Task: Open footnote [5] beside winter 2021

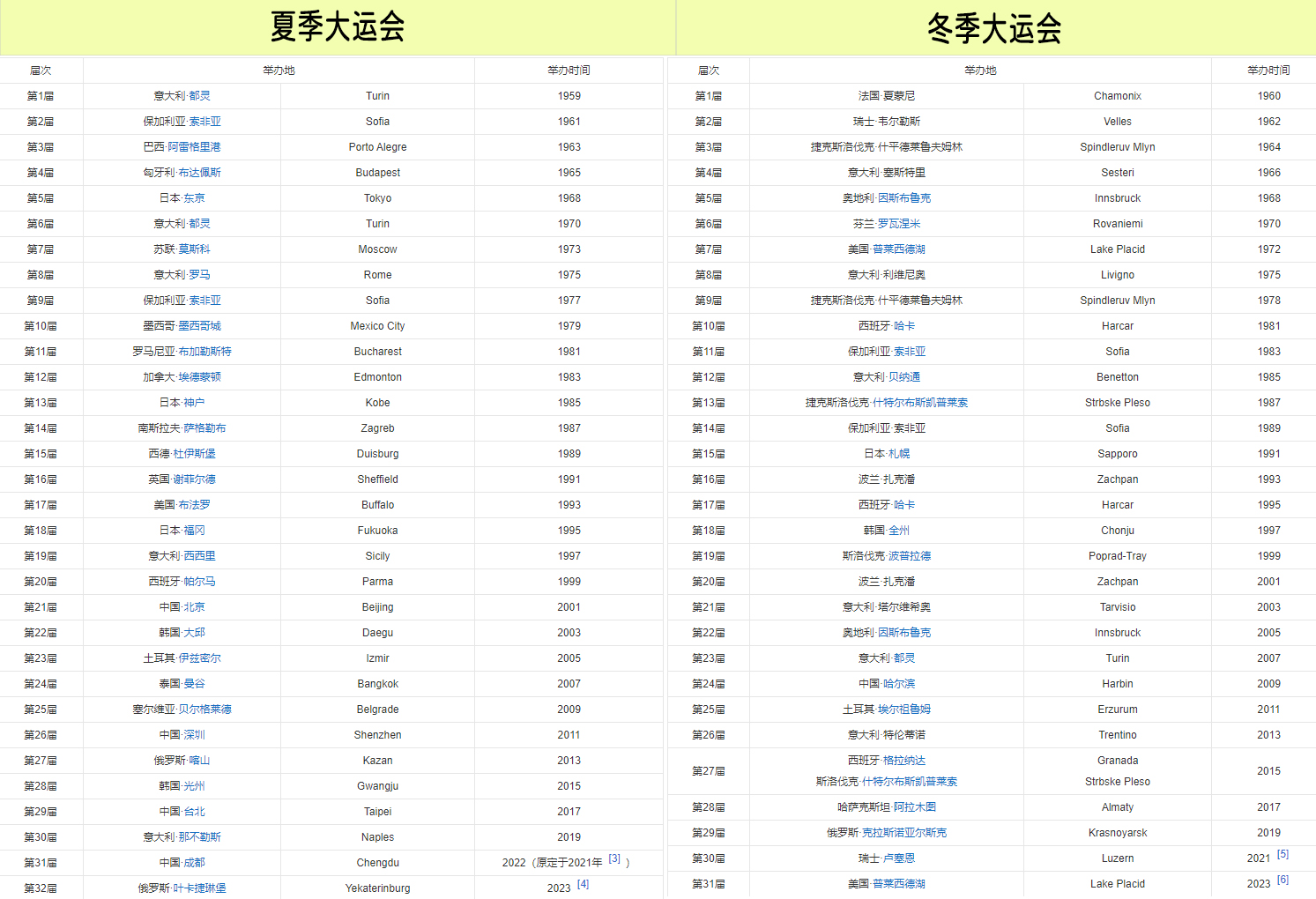Action: point(1283,854)
